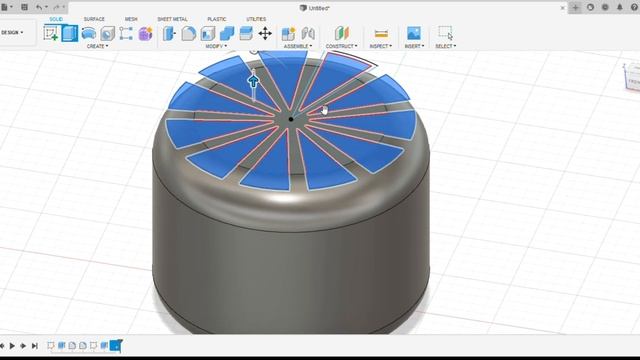
Task: Open the DESIGN workspace dropdown
Action: point(12,32)
